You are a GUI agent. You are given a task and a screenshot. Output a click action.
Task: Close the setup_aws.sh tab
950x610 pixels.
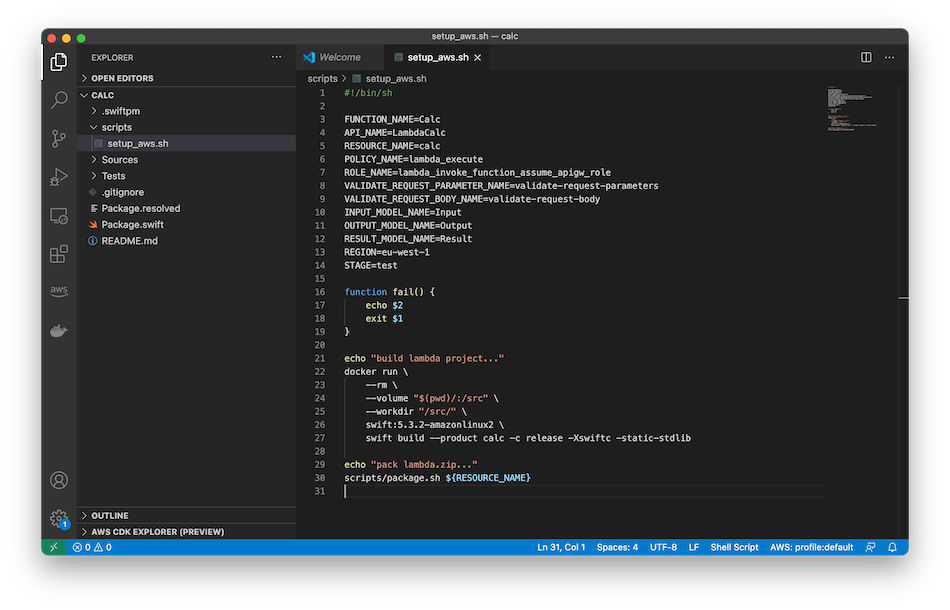point(477,58)
